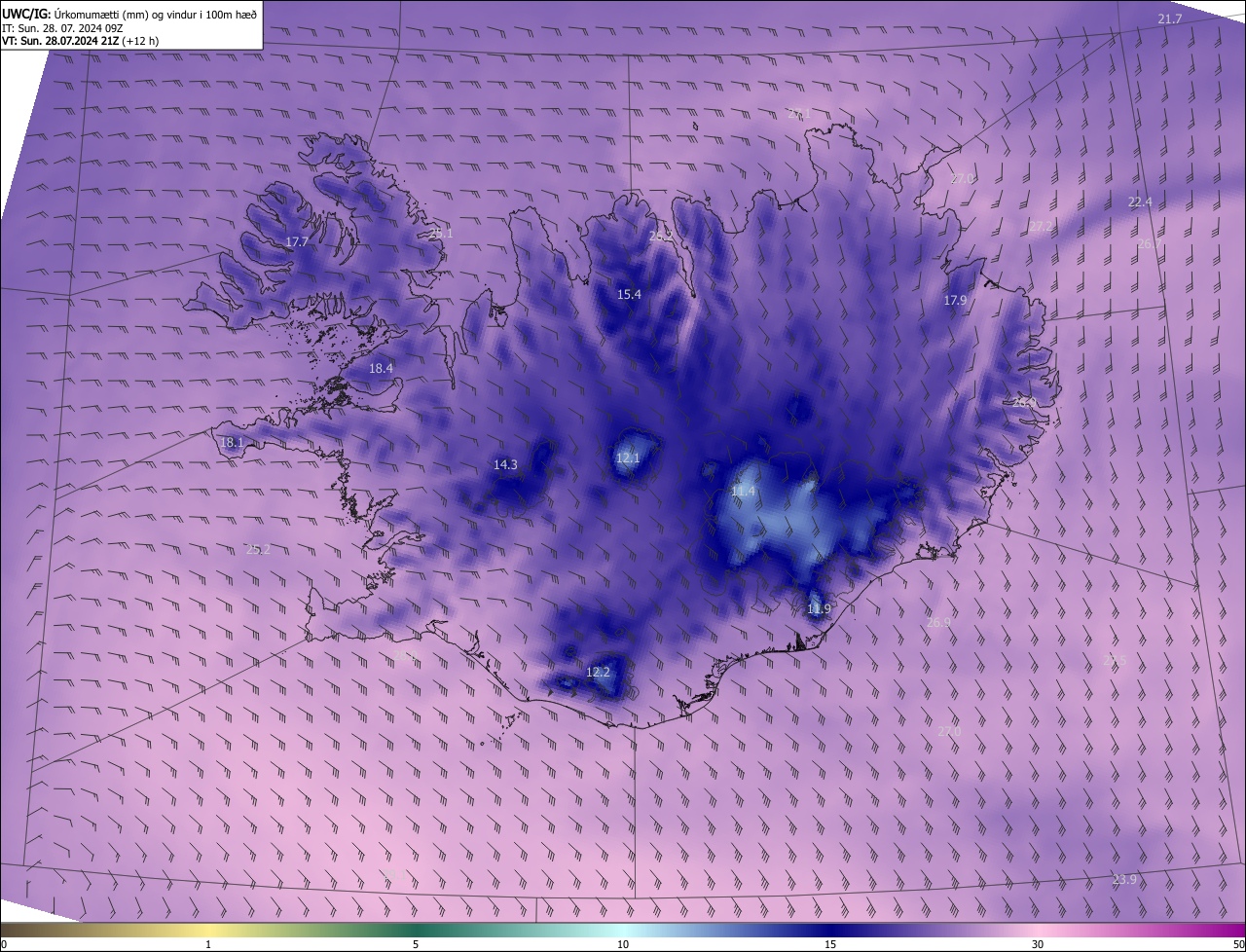Click the 14.3 value label
The height and width of the screenshot is (952, 1246).
[505, 465]
